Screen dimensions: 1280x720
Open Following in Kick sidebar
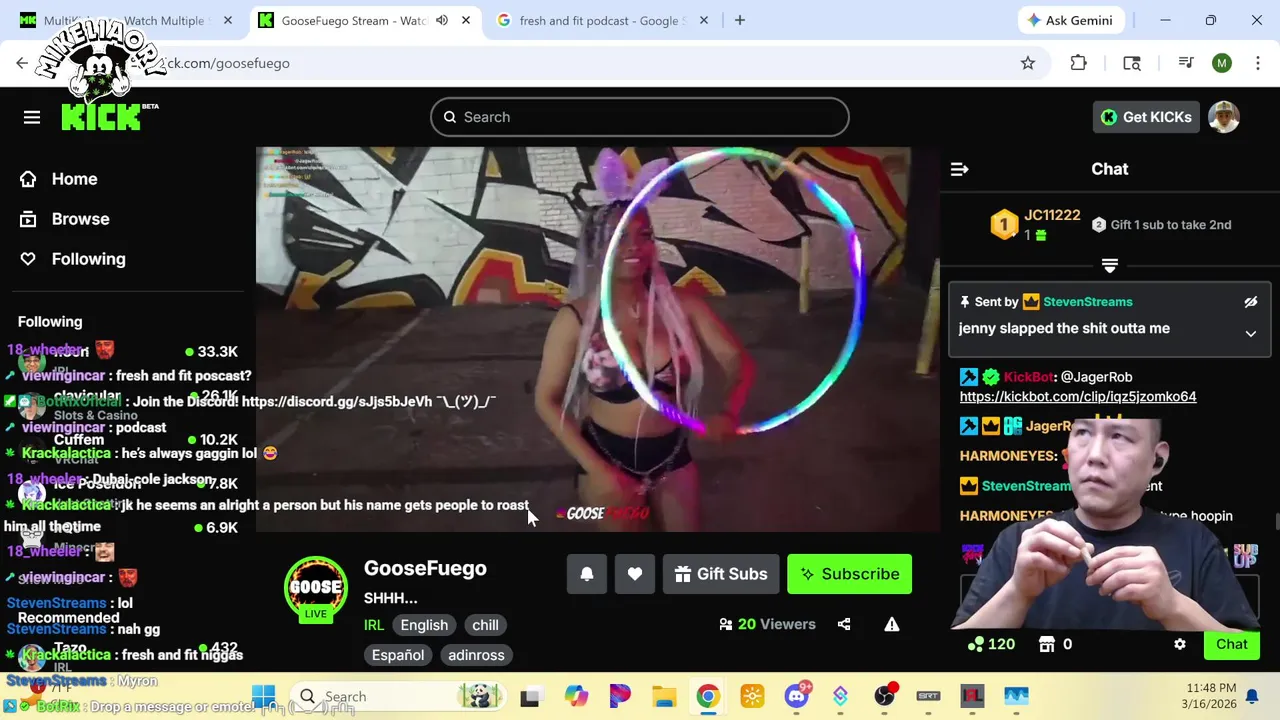[x=88, y=259]
